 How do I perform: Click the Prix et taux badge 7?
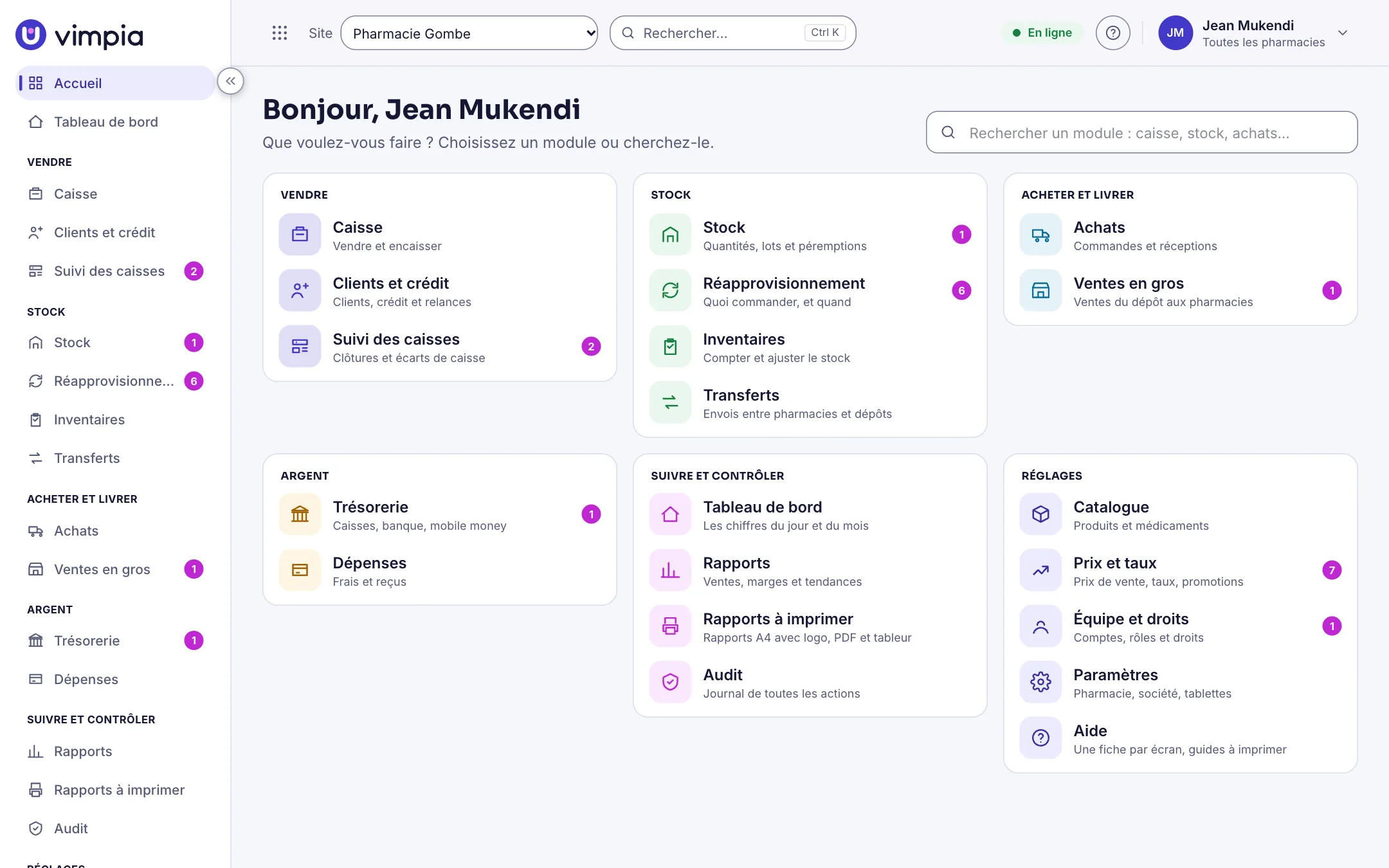pyautogui.click(x=1332, y=570)
